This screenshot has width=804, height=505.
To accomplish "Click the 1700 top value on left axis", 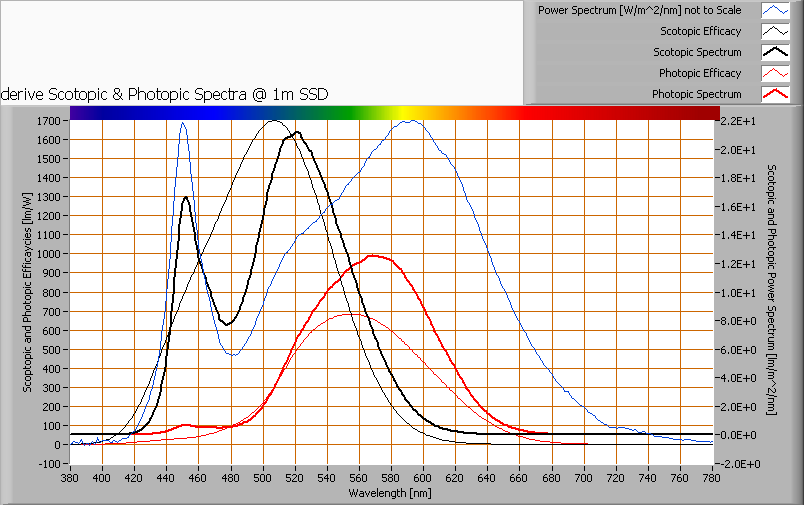I will [x=49, y=121].
